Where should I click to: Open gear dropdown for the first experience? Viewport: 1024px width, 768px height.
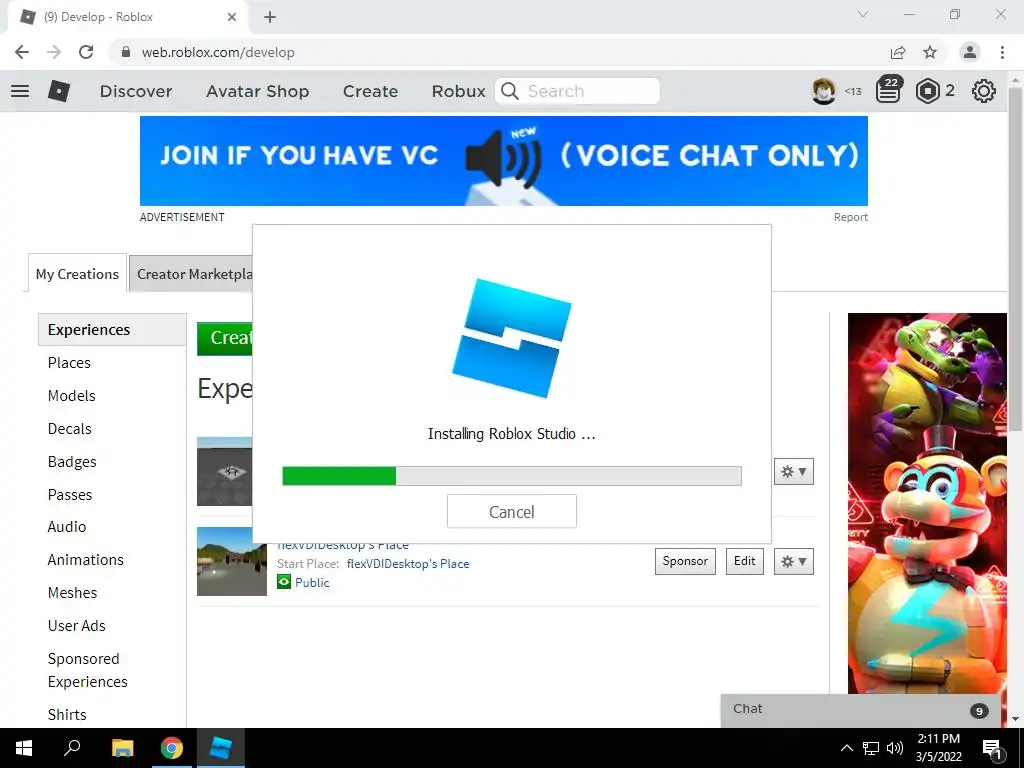(793, 472)
